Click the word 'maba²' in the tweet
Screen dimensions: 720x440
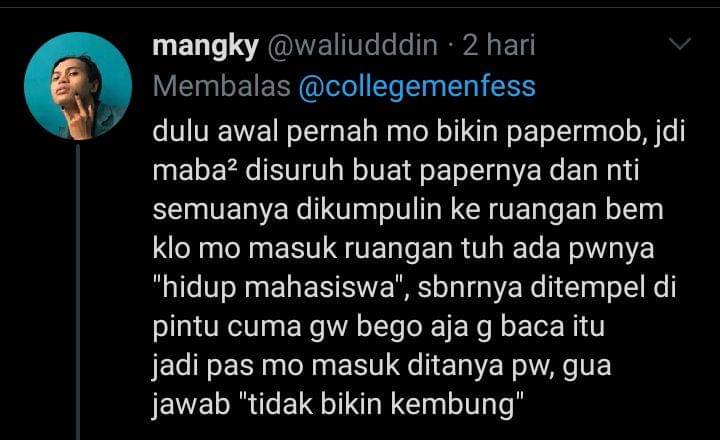pos(195,171)
